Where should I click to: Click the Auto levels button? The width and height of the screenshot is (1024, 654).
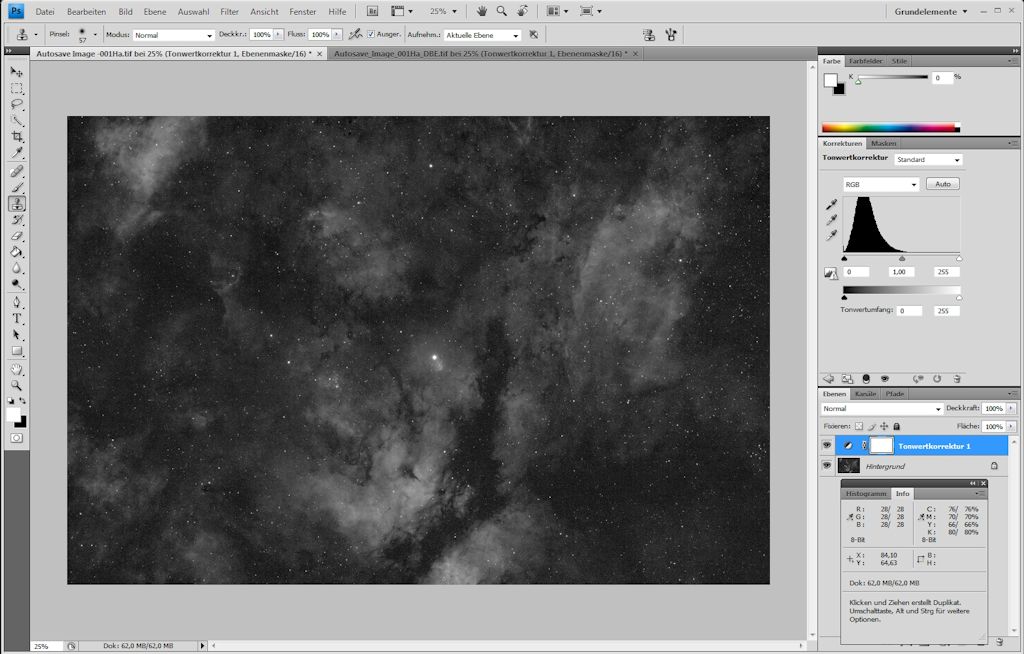942,184
